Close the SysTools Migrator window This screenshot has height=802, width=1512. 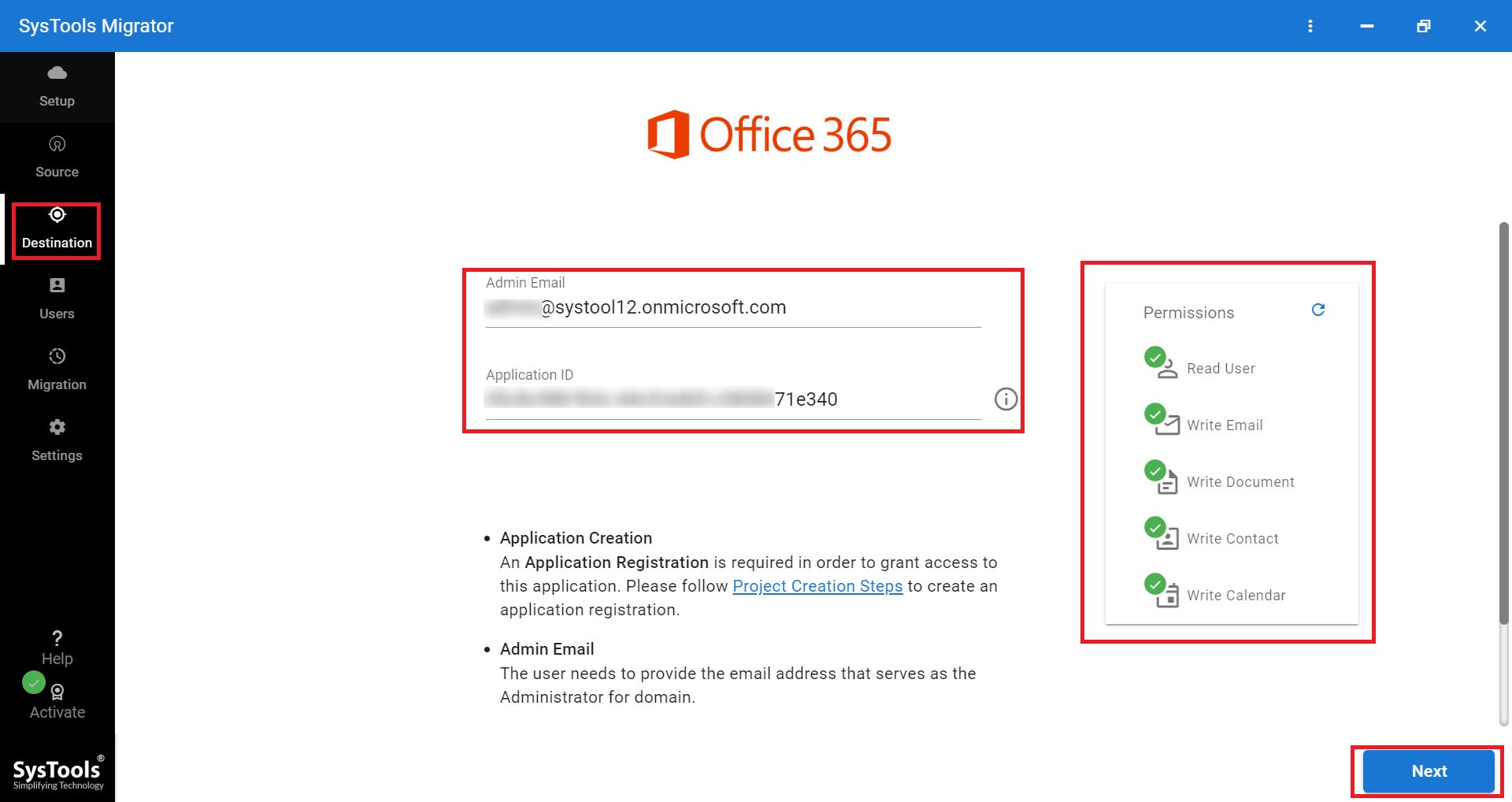pos(1480,26)
